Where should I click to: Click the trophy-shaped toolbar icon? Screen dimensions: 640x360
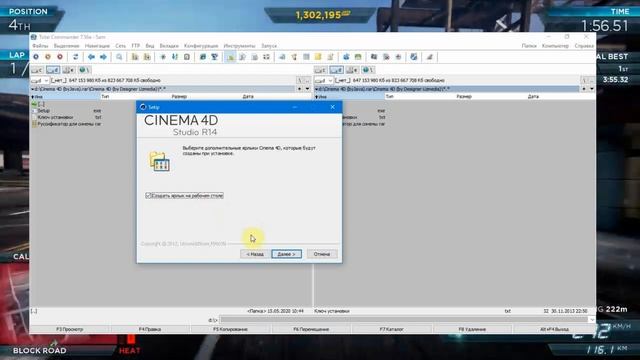pyautogui.click(x=214, y=57)
